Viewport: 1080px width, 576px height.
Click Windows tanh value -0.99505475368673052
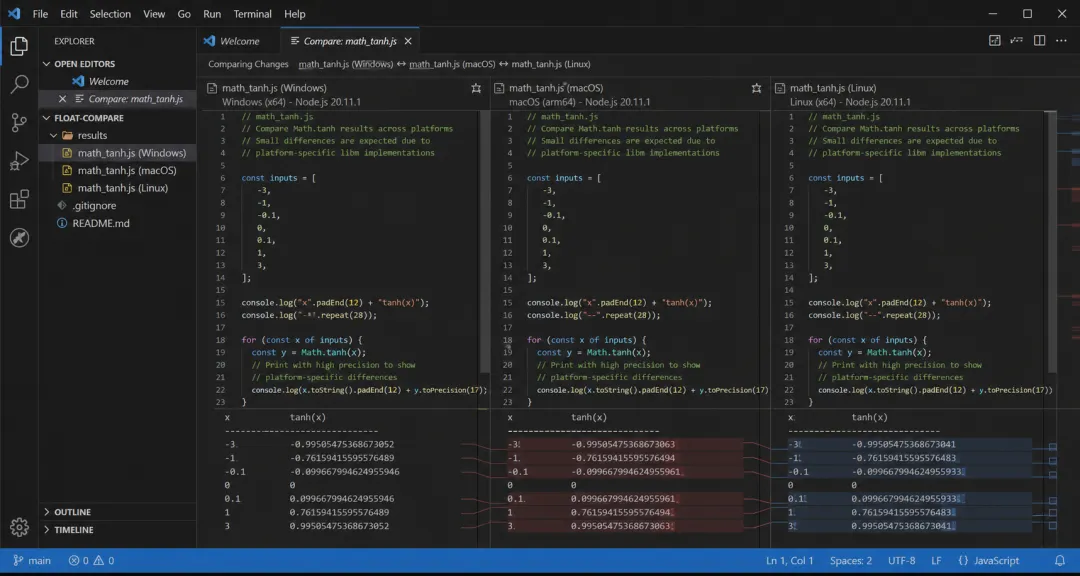pyautogui.click(x=342, y=444)
